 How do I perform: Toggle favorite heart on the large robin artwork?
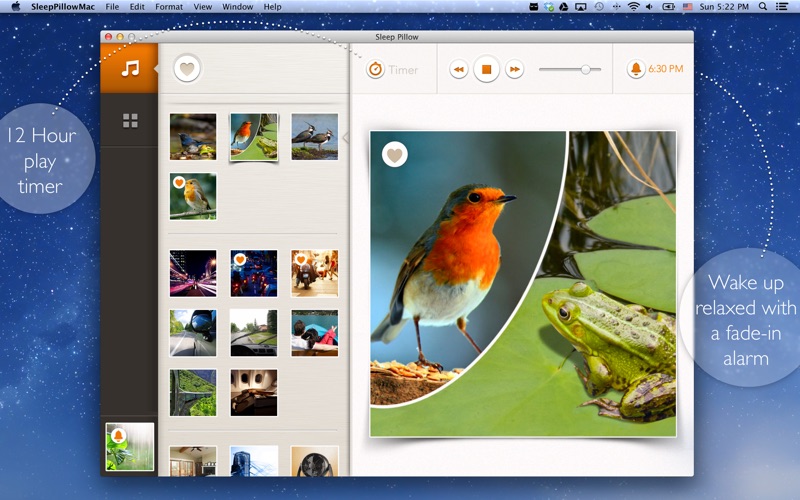(394, 154)
